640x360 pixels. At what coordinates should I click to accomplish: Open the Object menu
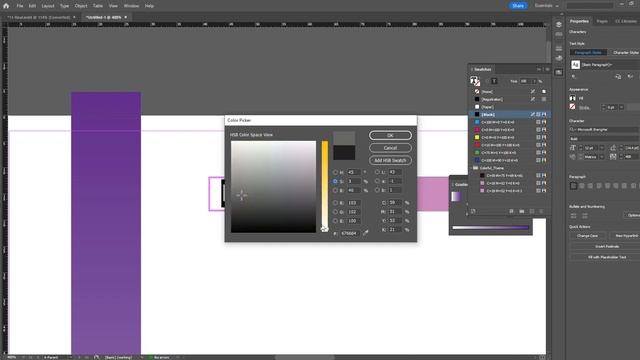(x=81, y=6)
